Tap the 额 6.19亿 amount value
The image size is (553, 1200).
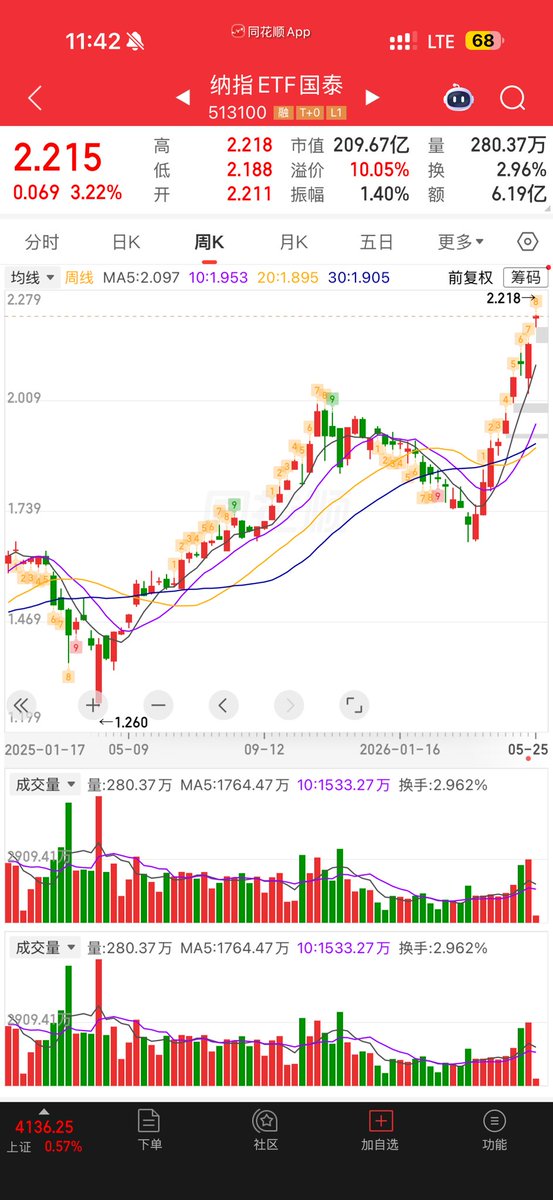(x=487, y=194)
